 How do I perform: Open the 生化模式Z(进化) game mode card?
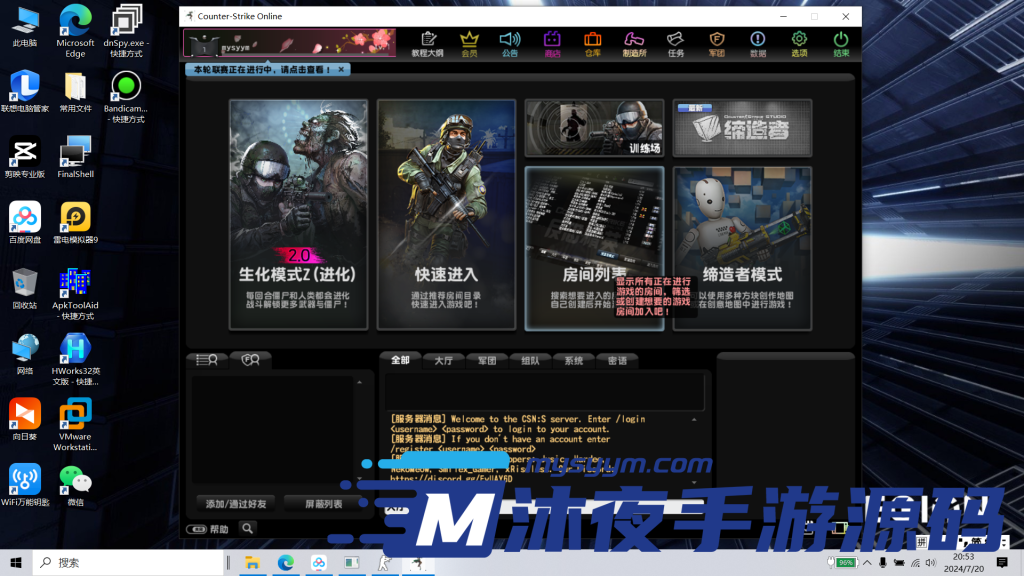coord(297,215)
